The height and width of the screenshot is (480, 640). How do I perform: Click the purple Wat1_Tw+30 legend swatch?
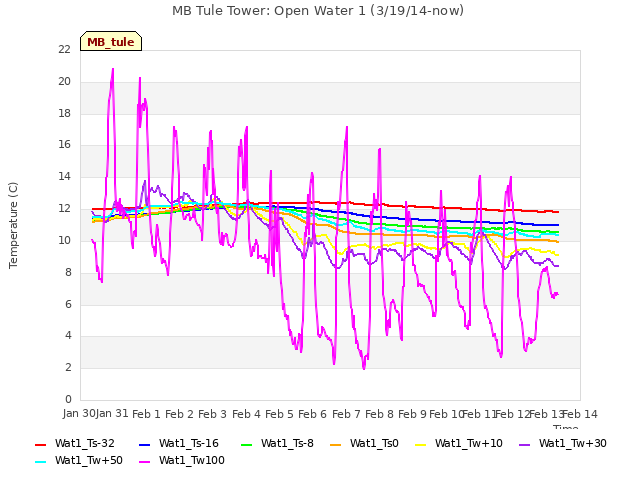tap(524, 444)
